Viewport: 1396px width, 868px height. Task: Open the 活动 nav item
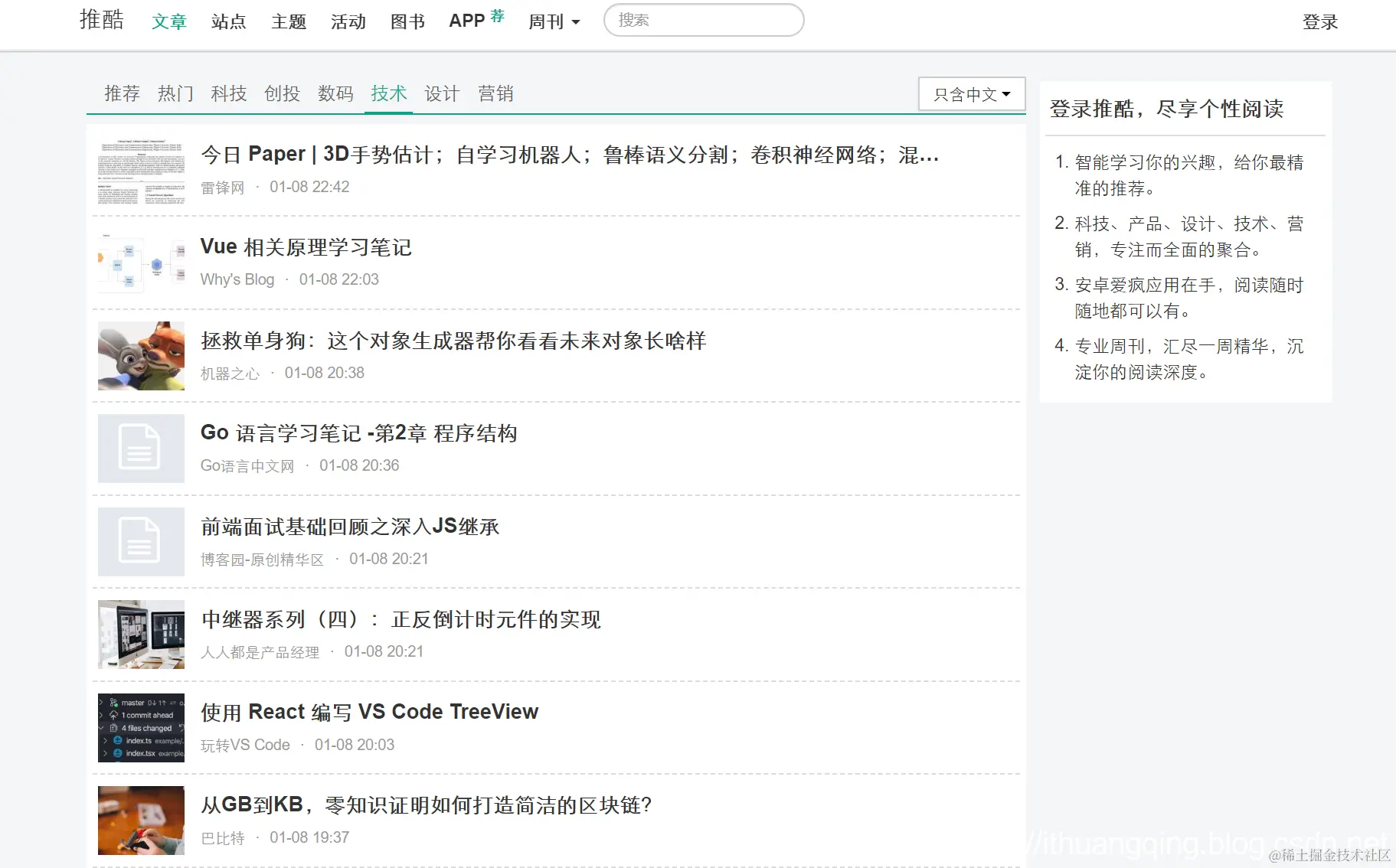(x=348, y=21)
